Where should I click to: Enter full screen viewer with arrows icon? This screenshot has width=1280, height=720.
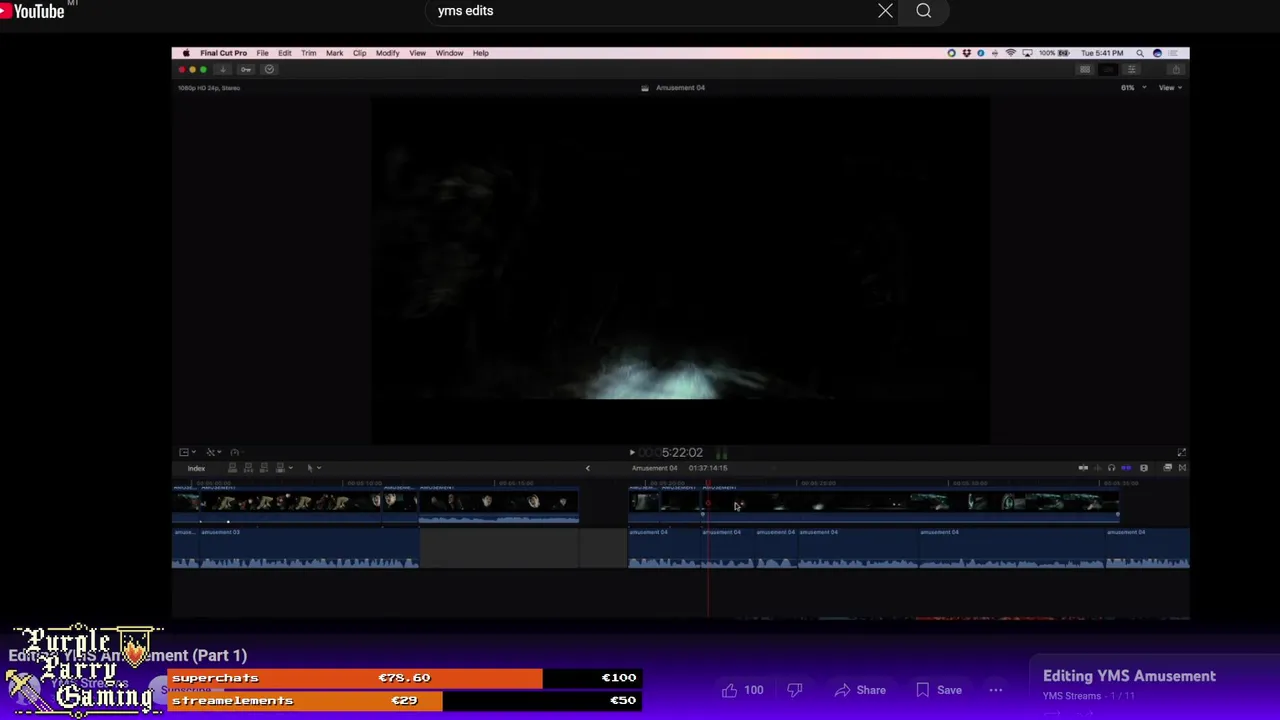[x=1181, y=453]
